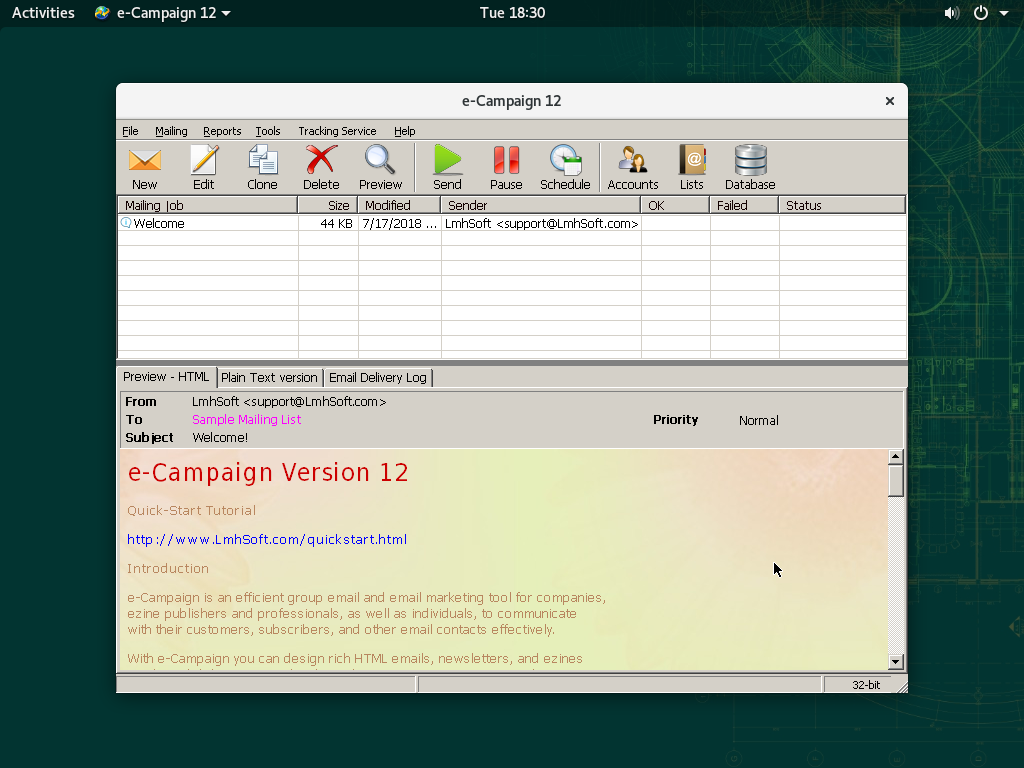
Task: Clone the selected mailing job
Action: pos(263,168)
